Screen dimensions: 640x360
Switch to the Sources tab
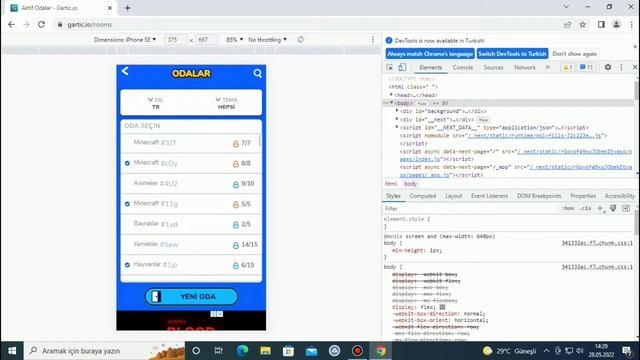point(493,68)
